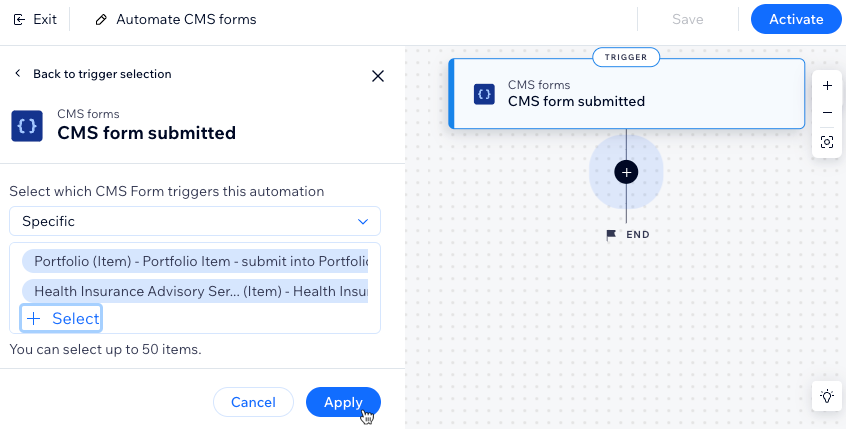
Task: Expand the Specific dropdown chevron
Action: click(363, 222)
